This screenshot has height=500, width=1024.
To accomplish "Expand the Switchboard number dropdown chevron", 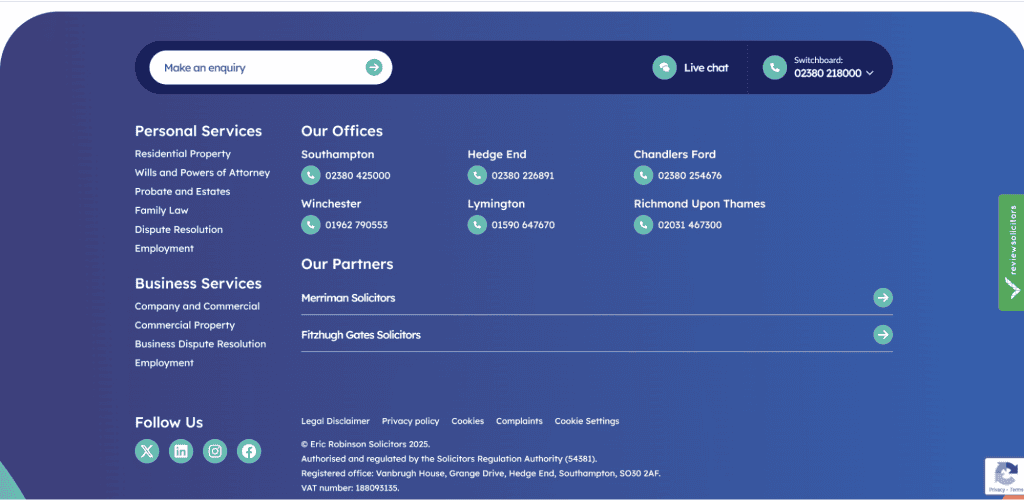I will tap(870, 73).
